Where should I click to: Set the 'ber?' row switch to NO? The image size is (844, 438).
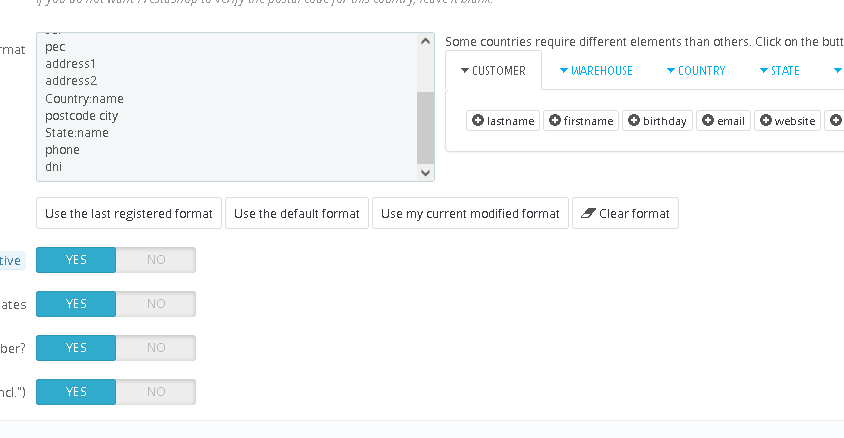click(x=156, y=348)
